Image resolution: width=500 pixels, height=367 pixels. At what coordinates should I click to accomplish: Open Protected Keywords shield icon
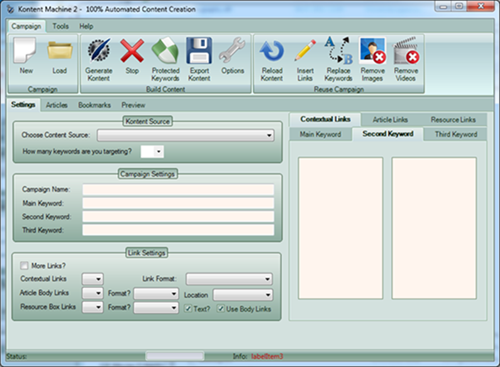(165, 51)
